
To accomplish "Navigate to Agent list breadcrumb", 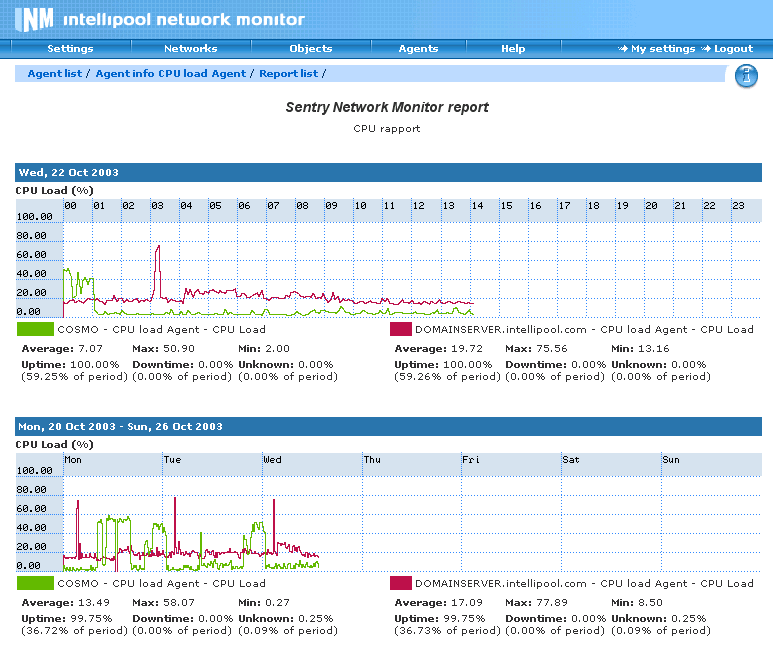I will [x=54, y=74].
